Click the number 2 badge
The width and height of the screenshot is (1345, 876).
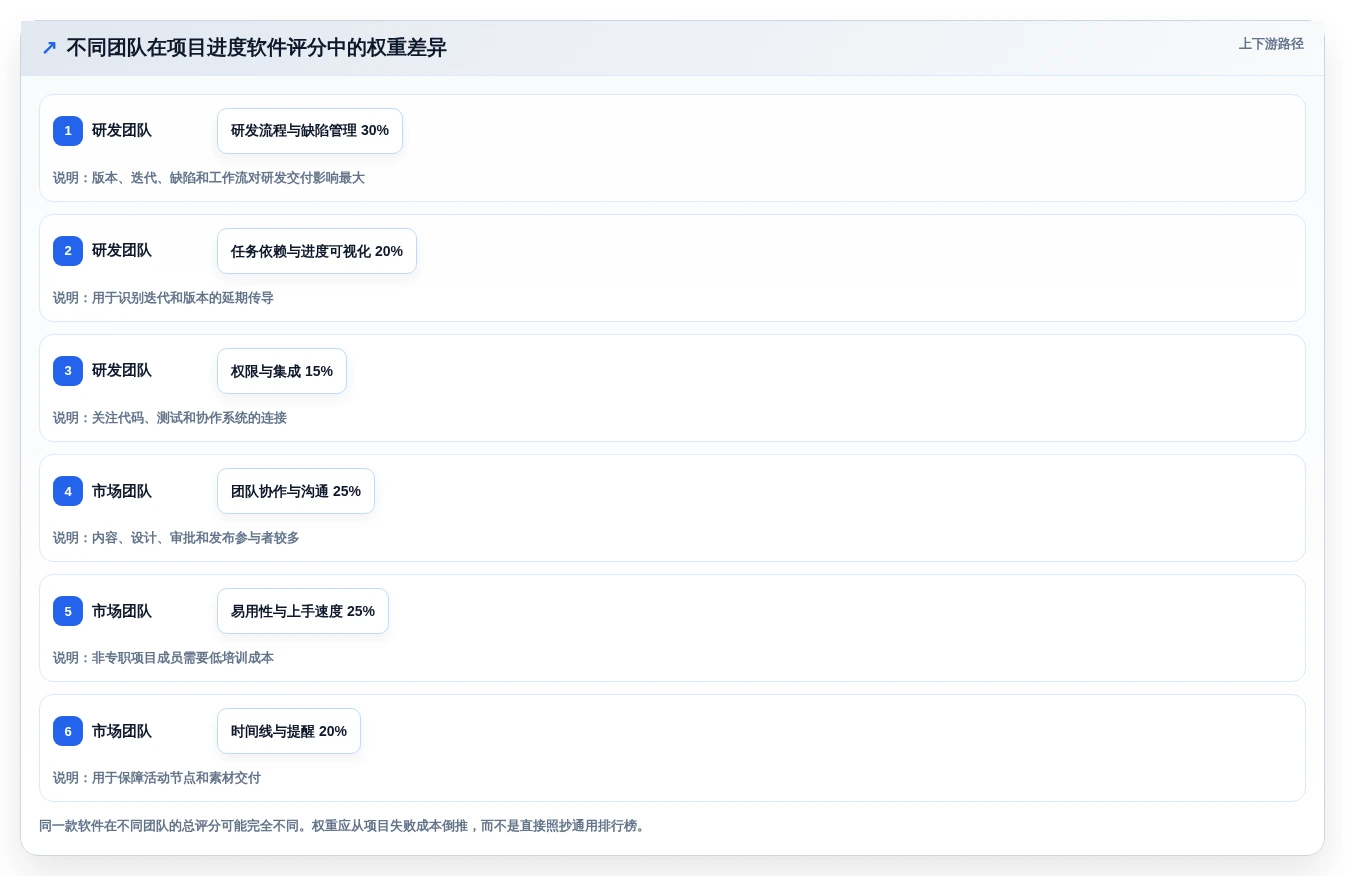pos(68,251)
